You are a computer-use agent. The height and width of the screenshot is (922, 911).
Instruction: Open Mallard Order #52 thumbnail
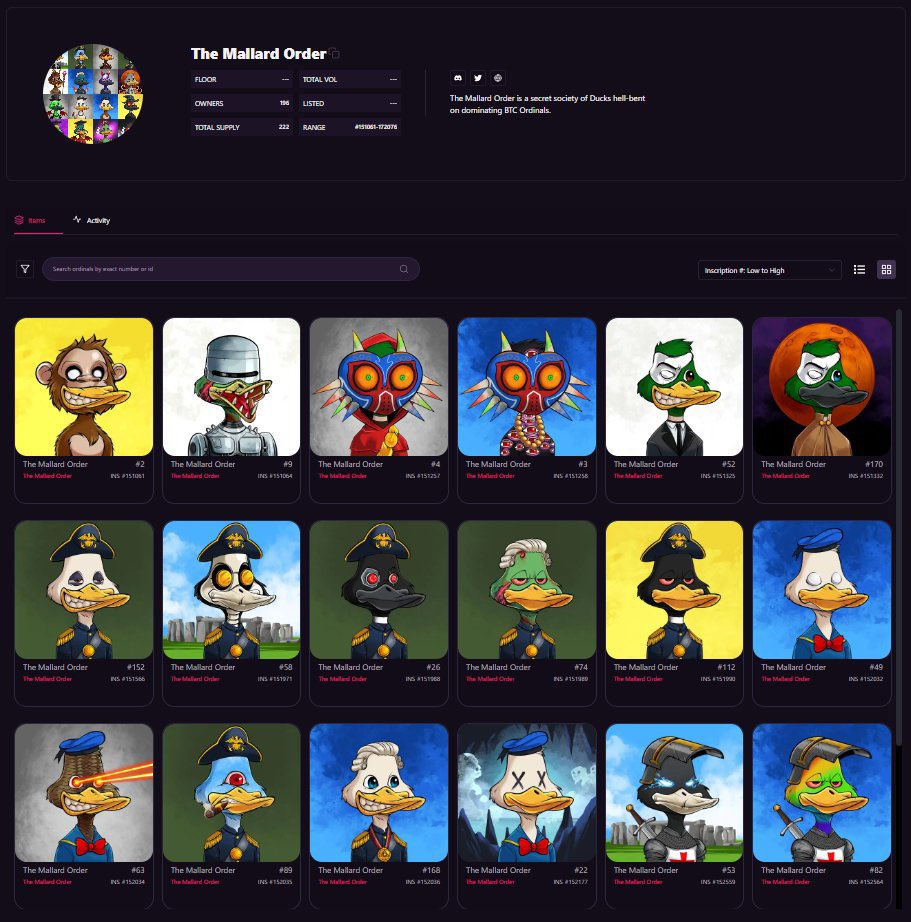[x=675, y=387]
